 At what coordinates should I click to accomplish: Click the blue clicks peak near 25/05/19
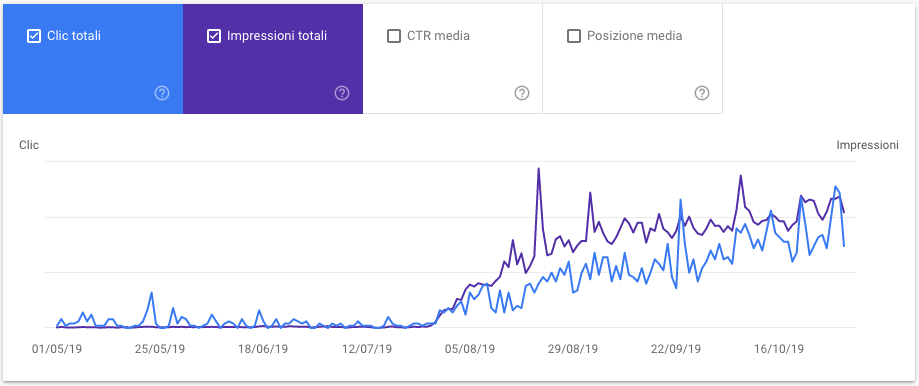[151, 293]
